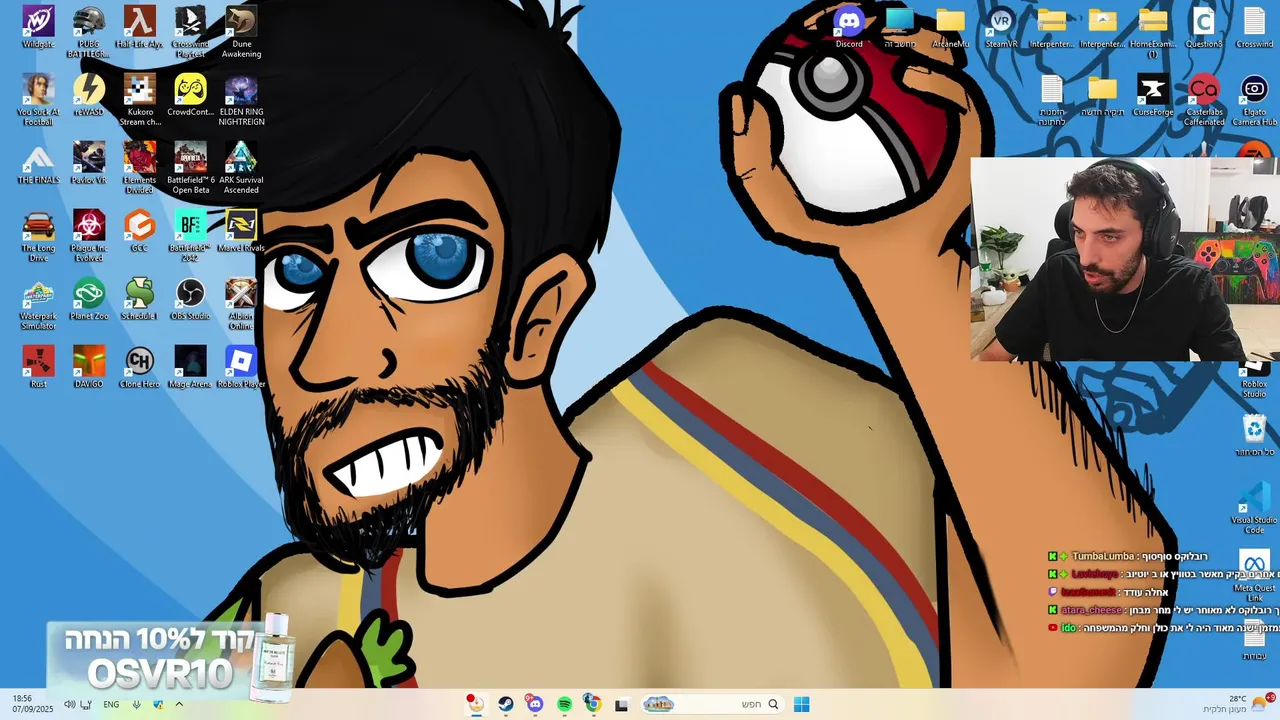Screen dimensions: 1280x720
Task: Launch the SteamVR desktop shortcut
Action: [x=1001, y=27]
